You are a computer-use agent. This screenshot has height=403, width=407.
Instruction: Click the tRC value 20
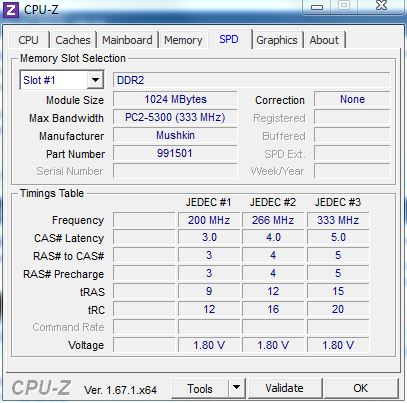(338, 309)
